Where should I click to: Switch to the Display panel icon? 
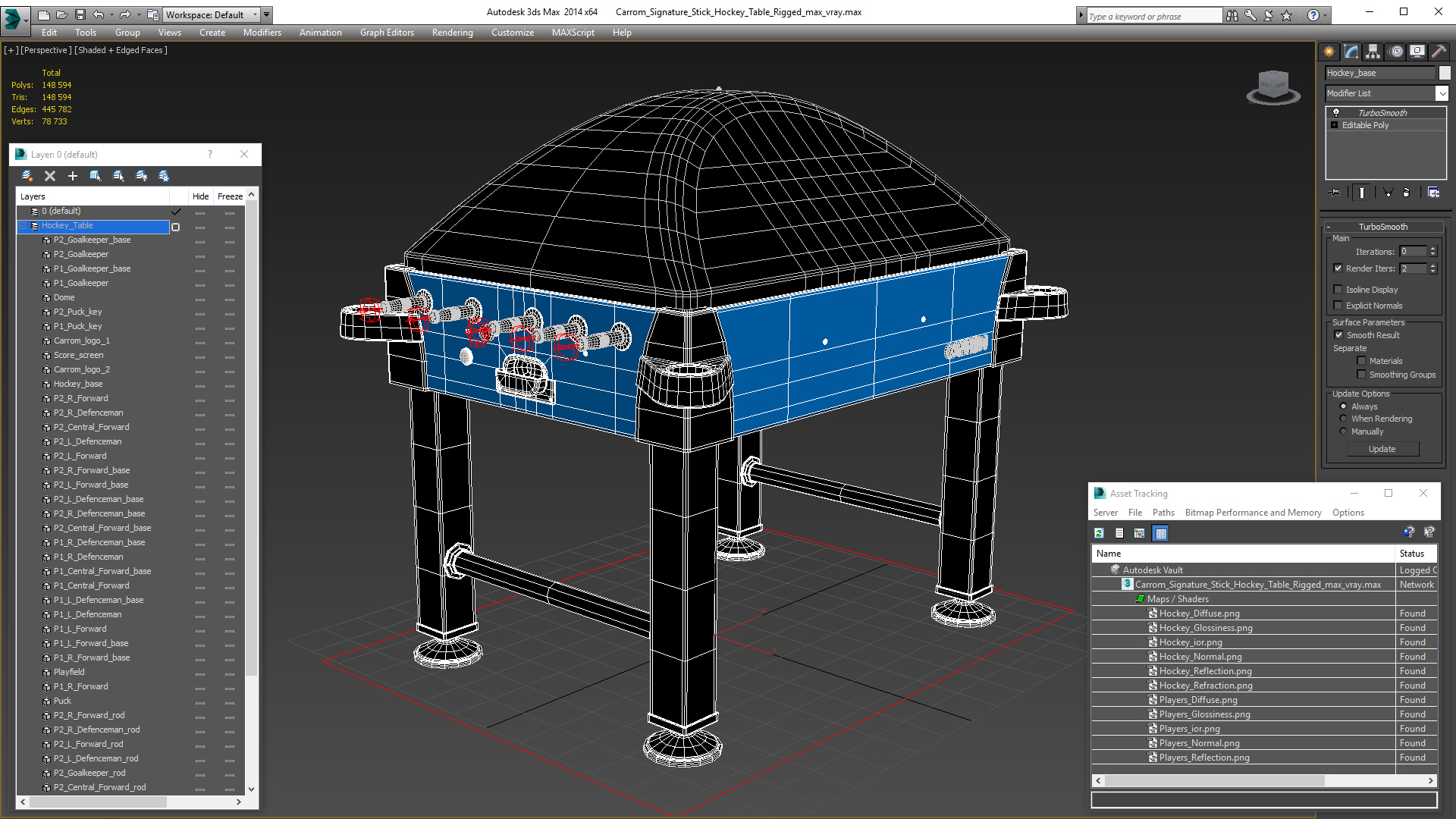pyautogui.click(x=1417, y=52)
